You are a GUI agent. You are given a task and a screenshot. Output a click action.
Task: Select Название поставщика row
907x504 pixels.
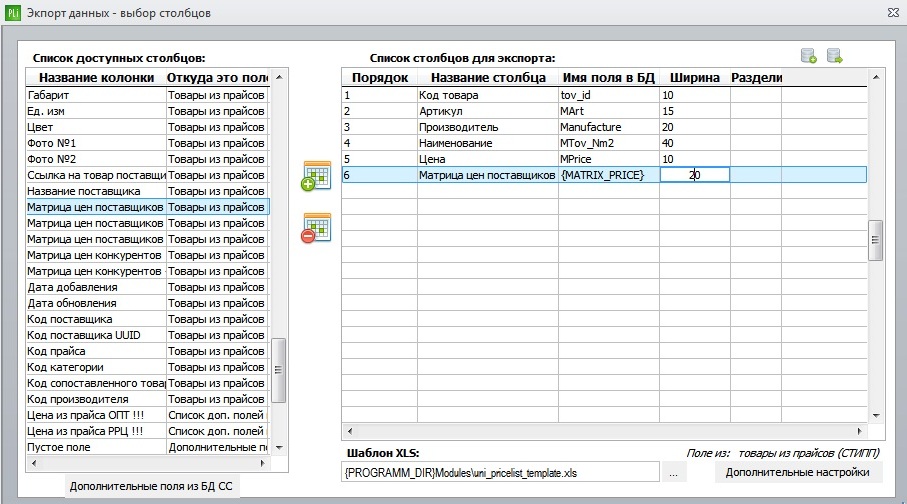[148, 191]
